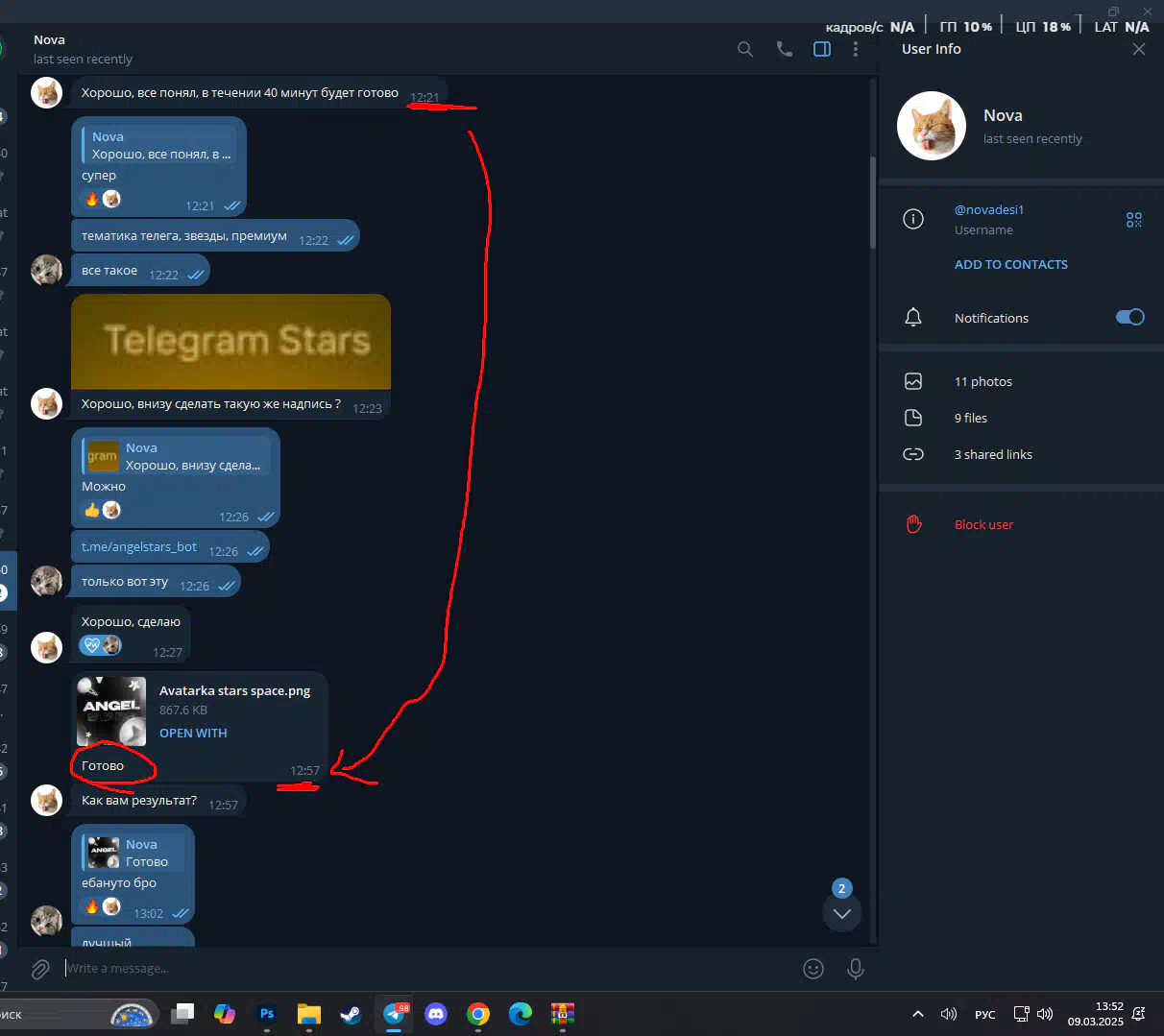The height and width of the screenshot is (1036, 1164).
Task: Jump to latest messages with the down arrow
Action: 842,913
